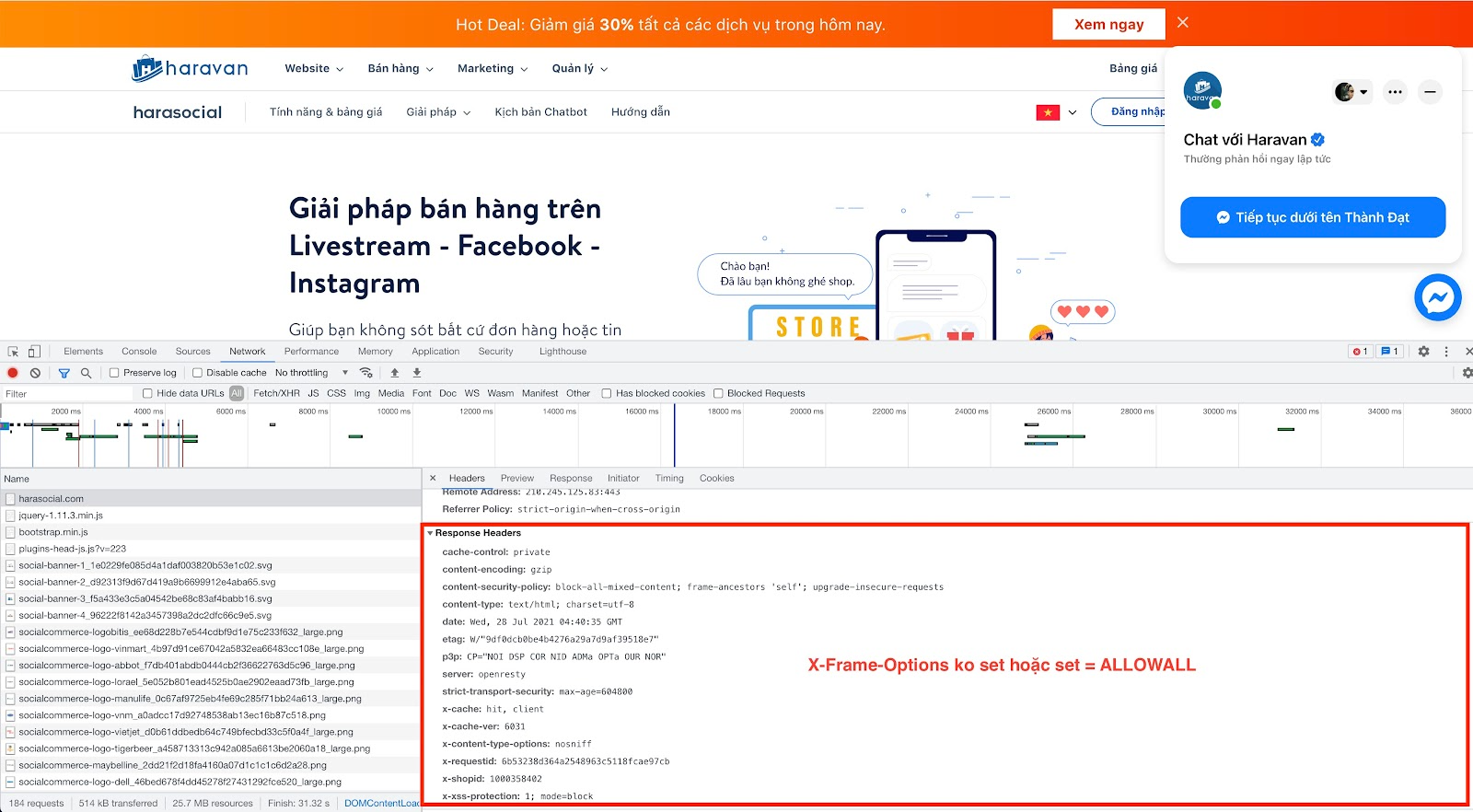
Task: Click the Đăng nhập button
Action: coord(1129,112)
